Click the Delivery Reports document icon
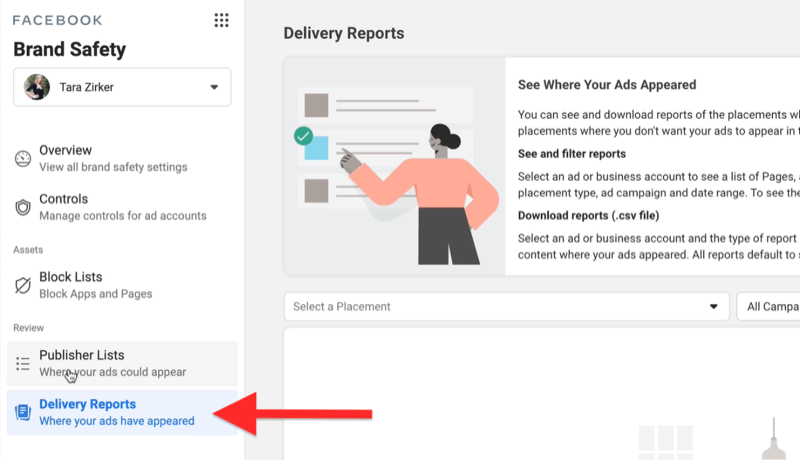This screenshot has height=460, width=800. [23, 412]
